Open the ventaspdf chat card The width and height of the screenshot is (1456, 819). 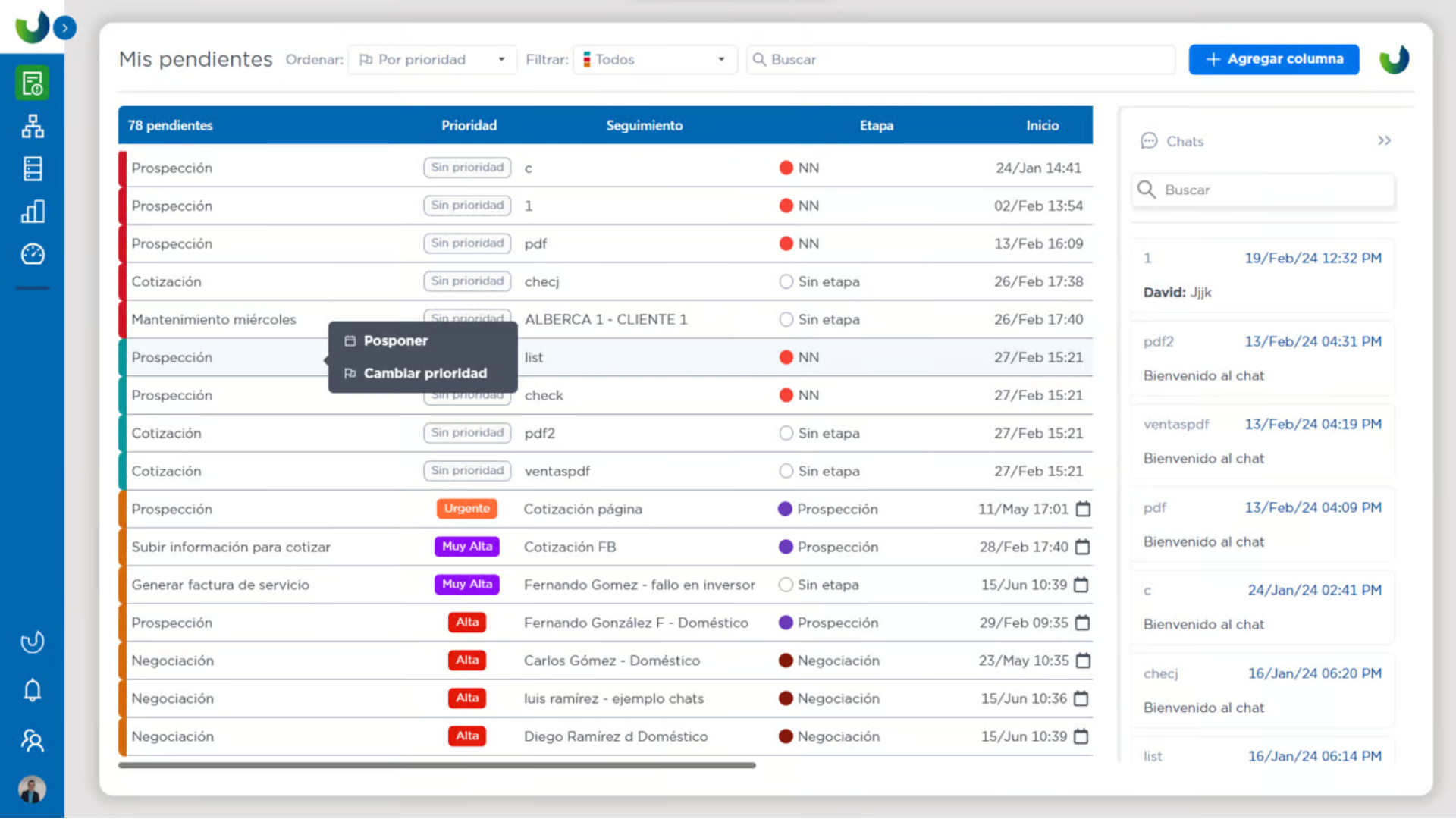point(1263,441)
